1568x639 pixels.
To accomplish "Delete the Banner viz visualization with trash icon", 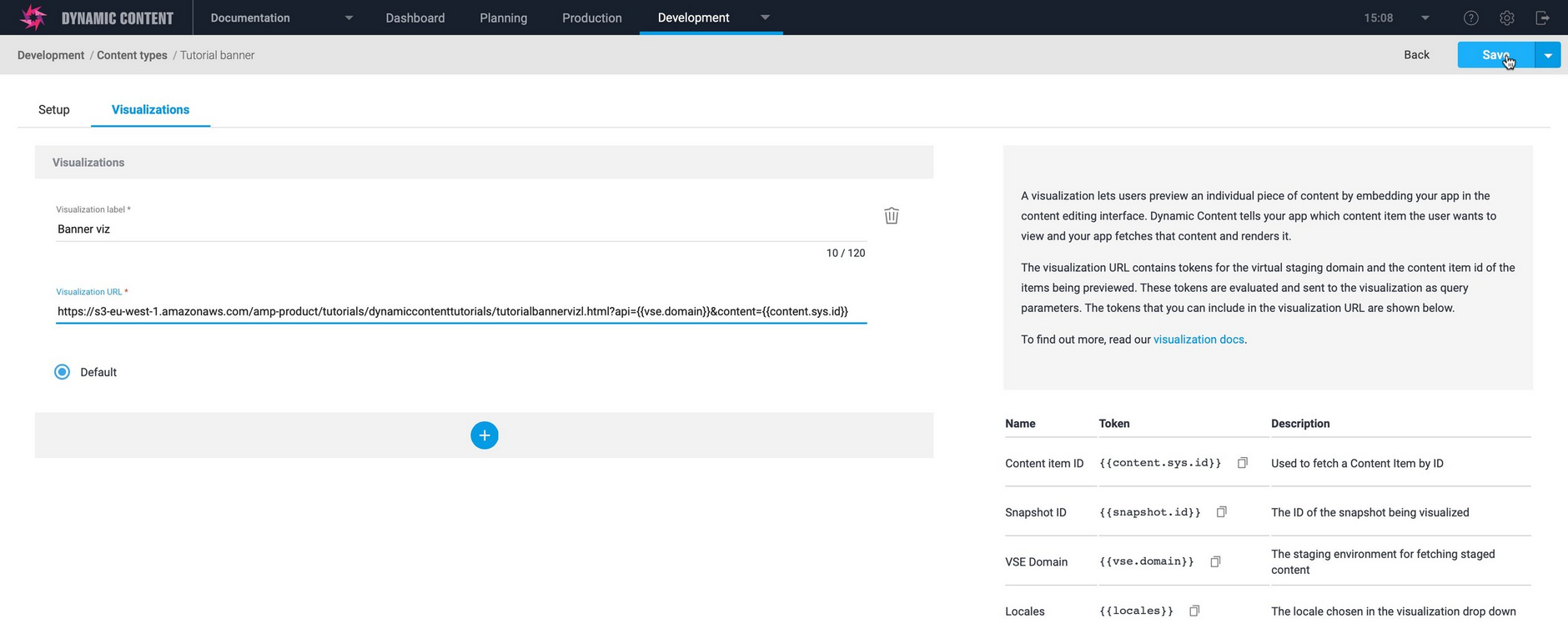I will pos(892,216).
